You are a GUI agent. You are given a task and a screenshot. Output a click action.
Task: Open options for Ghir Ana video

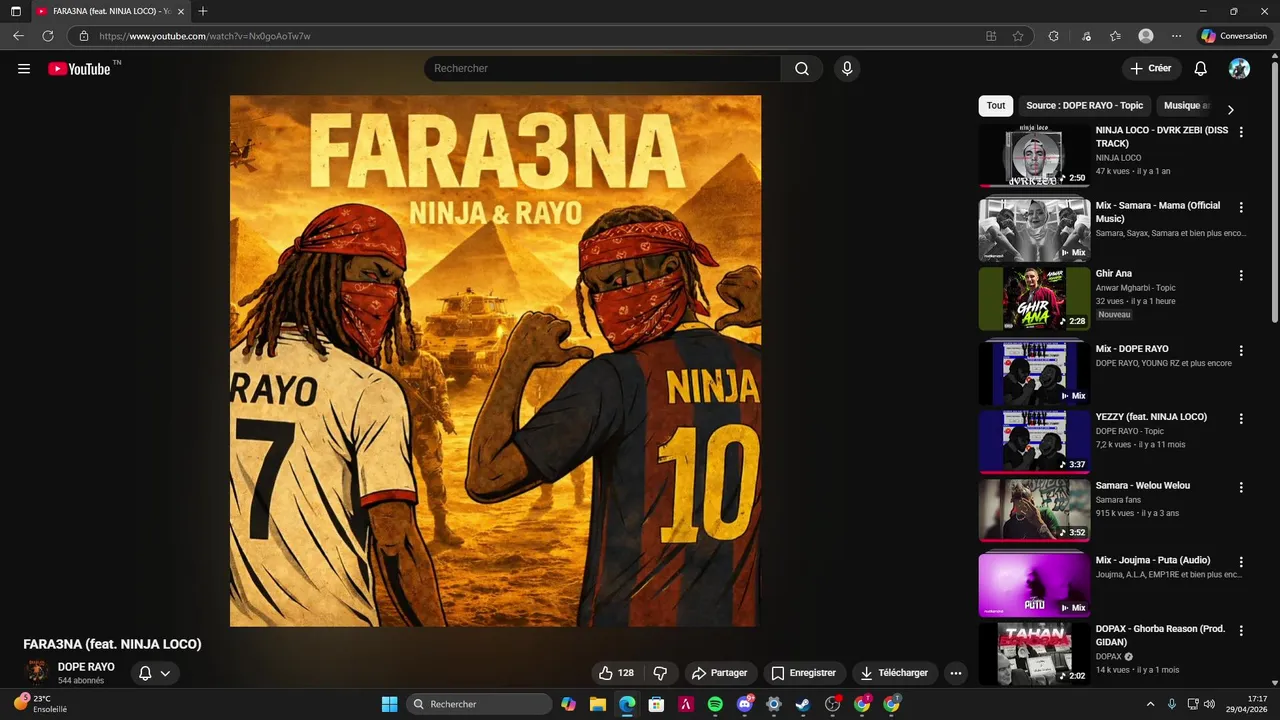pyautogui.click(x=1241, y=275)
